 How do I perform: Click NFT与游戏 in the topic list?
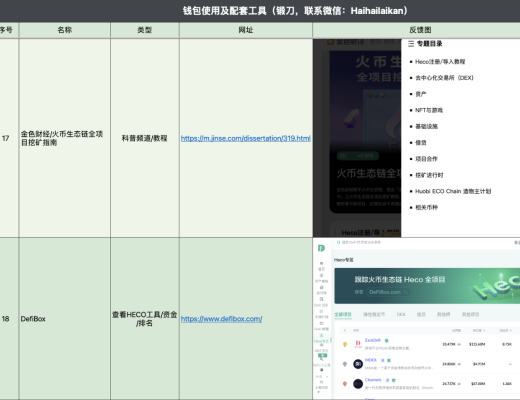coord(429,110)
